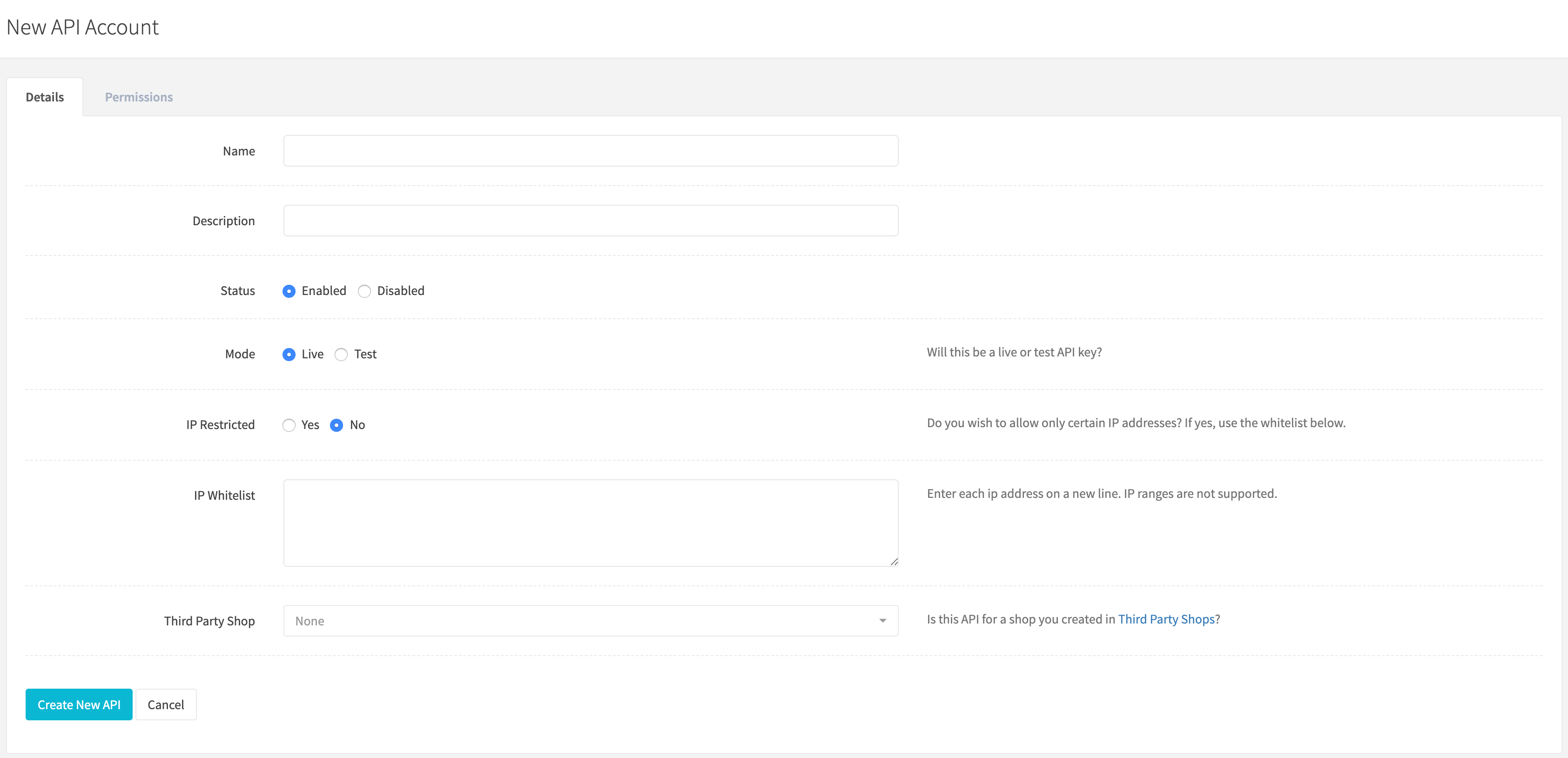Cancel creating the API account
This screenshot has height=758, width=1568.
coord(166,704)
